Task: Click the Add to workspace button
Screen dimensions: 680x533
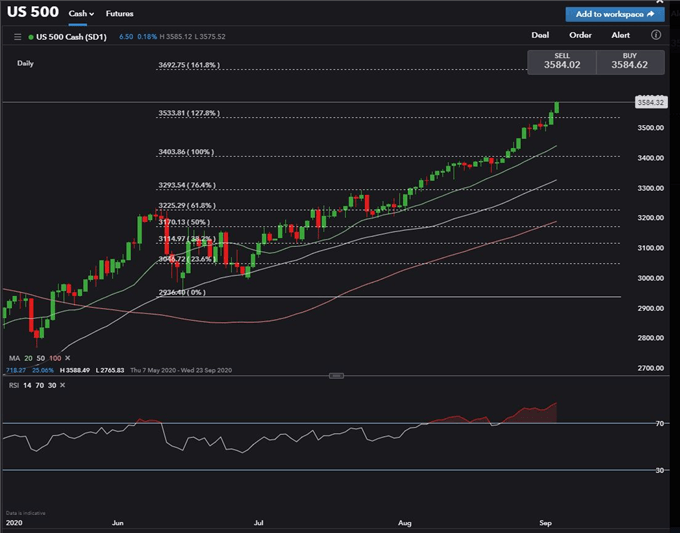Action: click(x=615, y=14)
